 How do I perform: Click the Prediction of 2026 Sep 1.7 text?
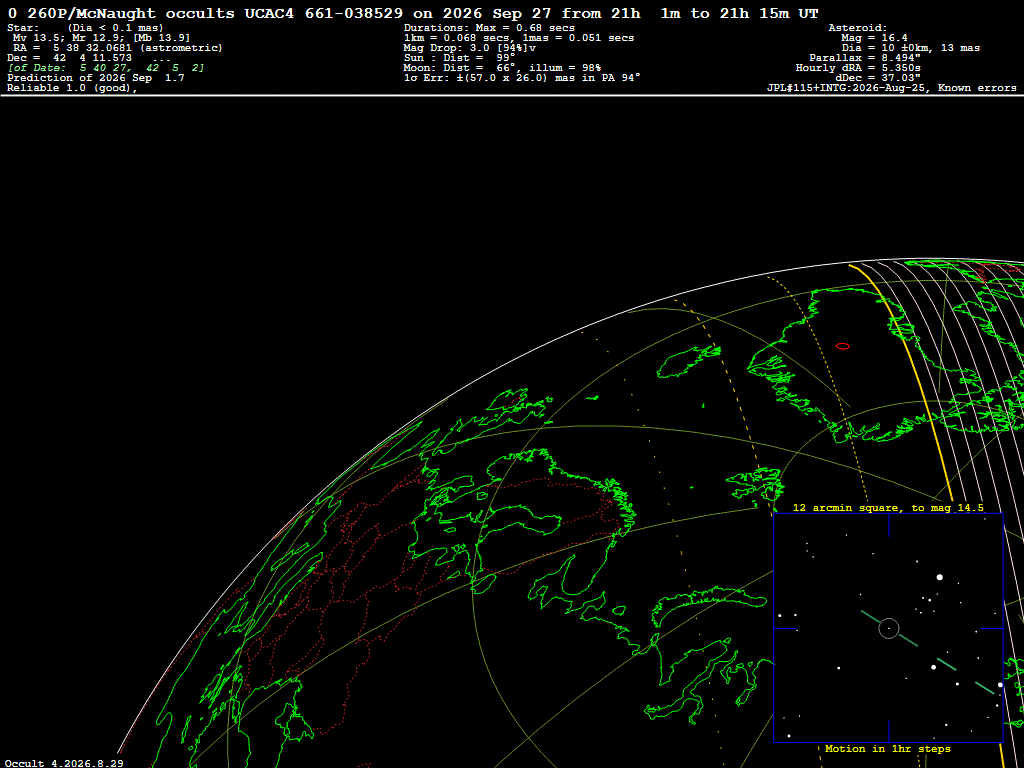95,78
